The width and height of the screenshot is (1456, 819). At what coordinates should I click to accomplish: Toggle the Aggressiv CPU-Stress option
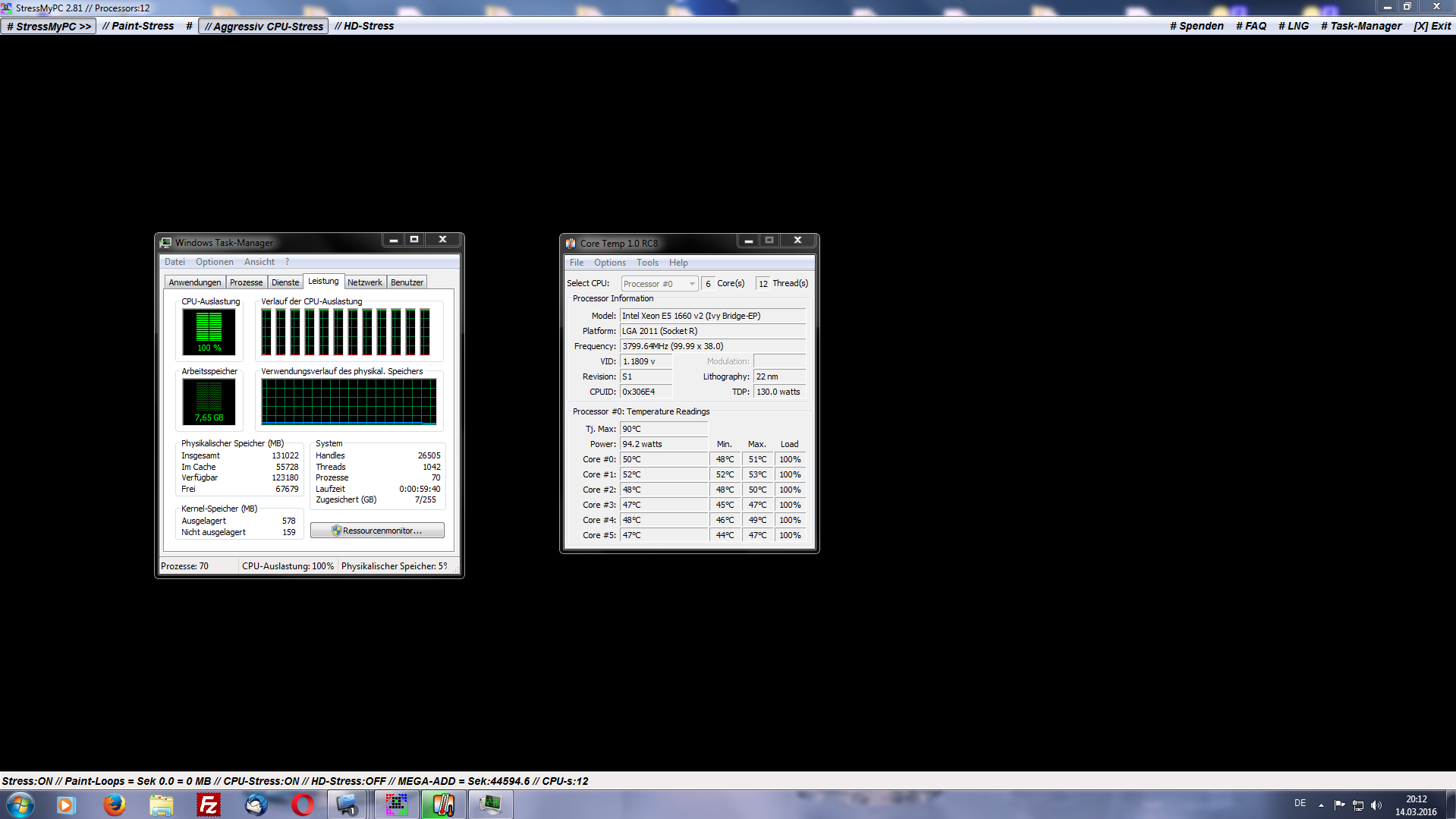pos(263,27)
